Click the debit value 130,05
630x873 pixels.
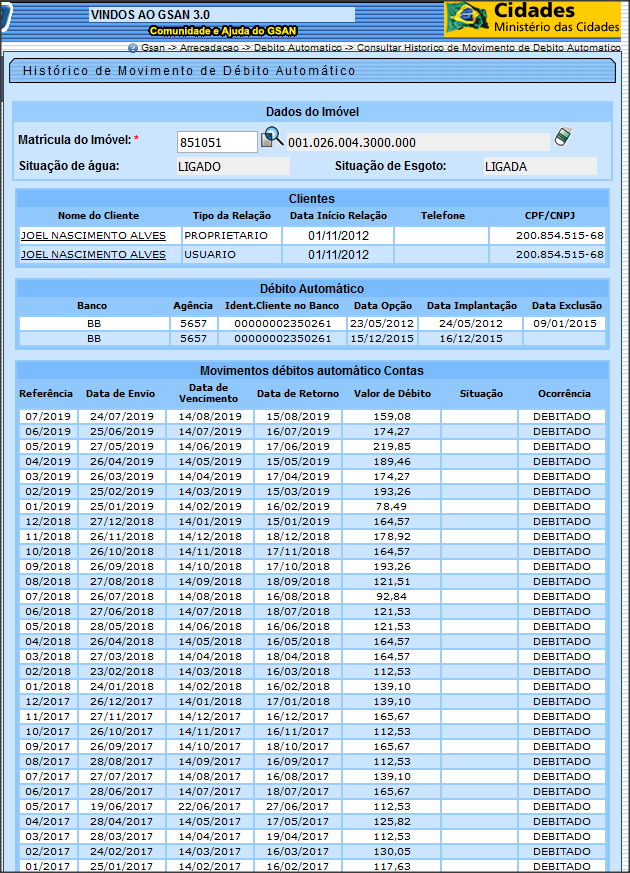[x=392, y=852]
